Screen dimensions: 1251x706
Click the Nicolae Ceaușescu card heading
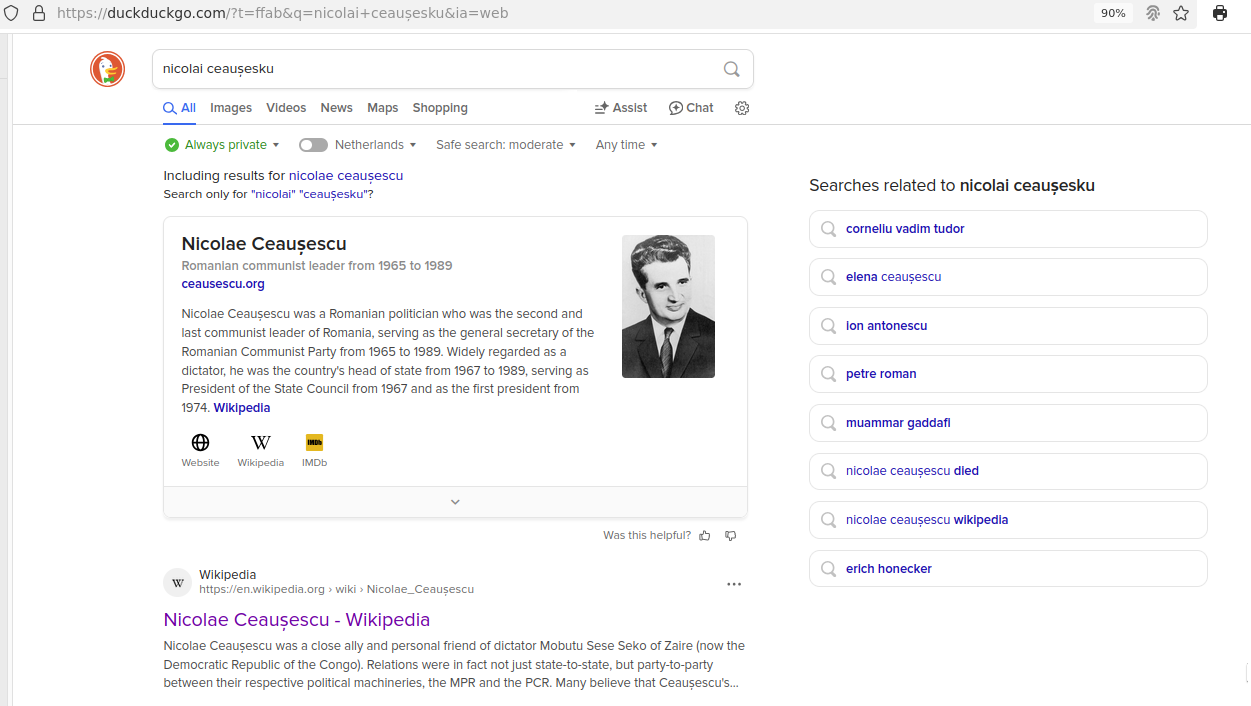point(264,244)
